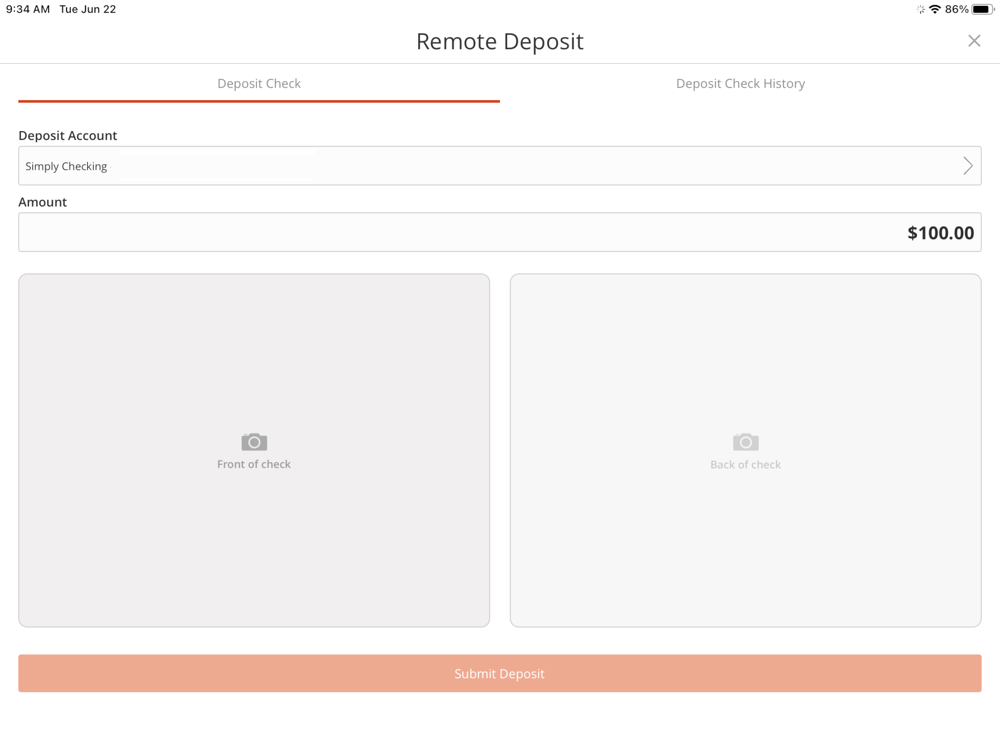The height and width of the screenshot is (750, 1000).
Task: Tap the Tue Jun 22 date
Action: tap(87, 9)
